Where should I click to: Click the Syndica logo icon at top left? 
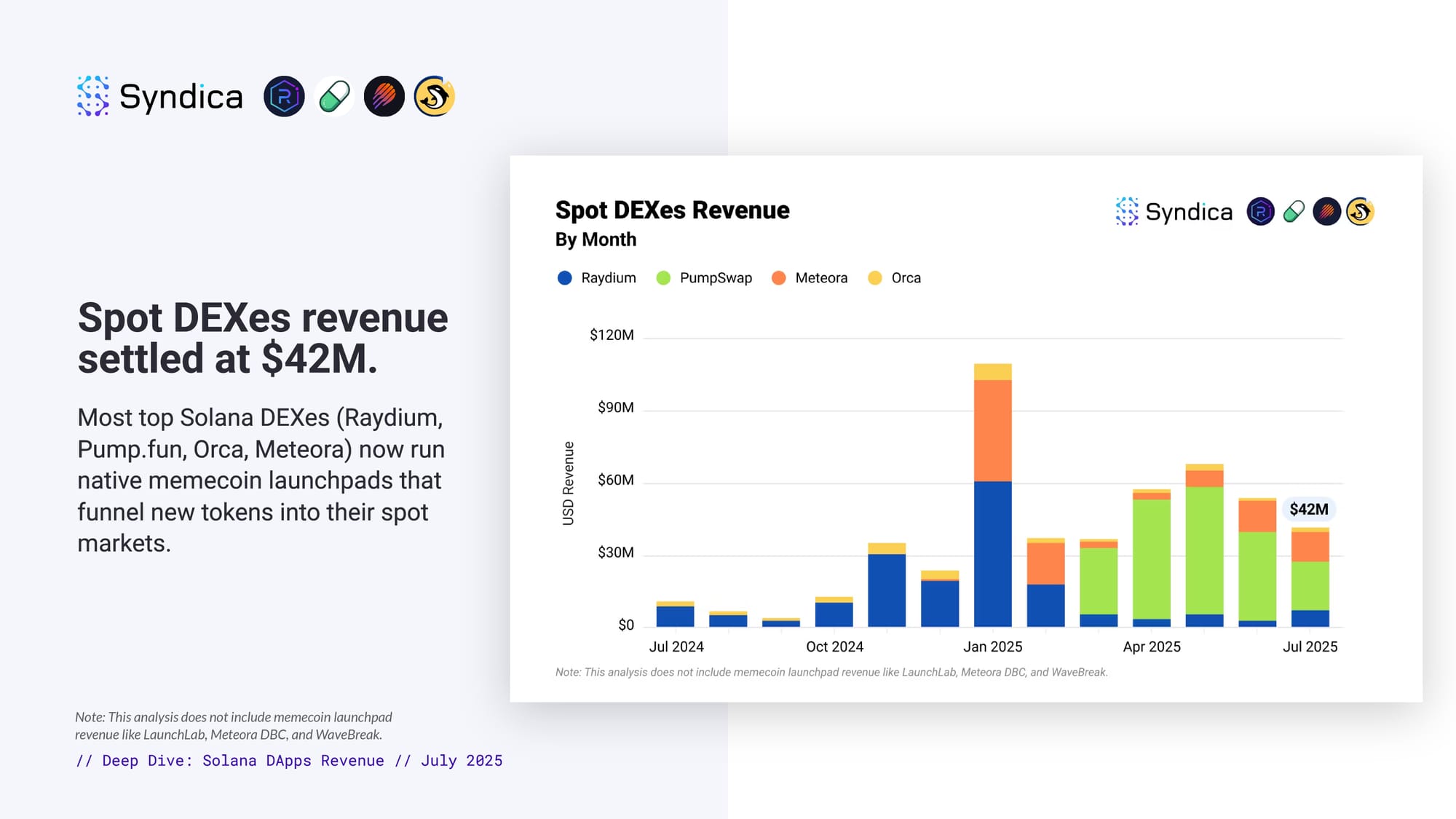(93, 96)
